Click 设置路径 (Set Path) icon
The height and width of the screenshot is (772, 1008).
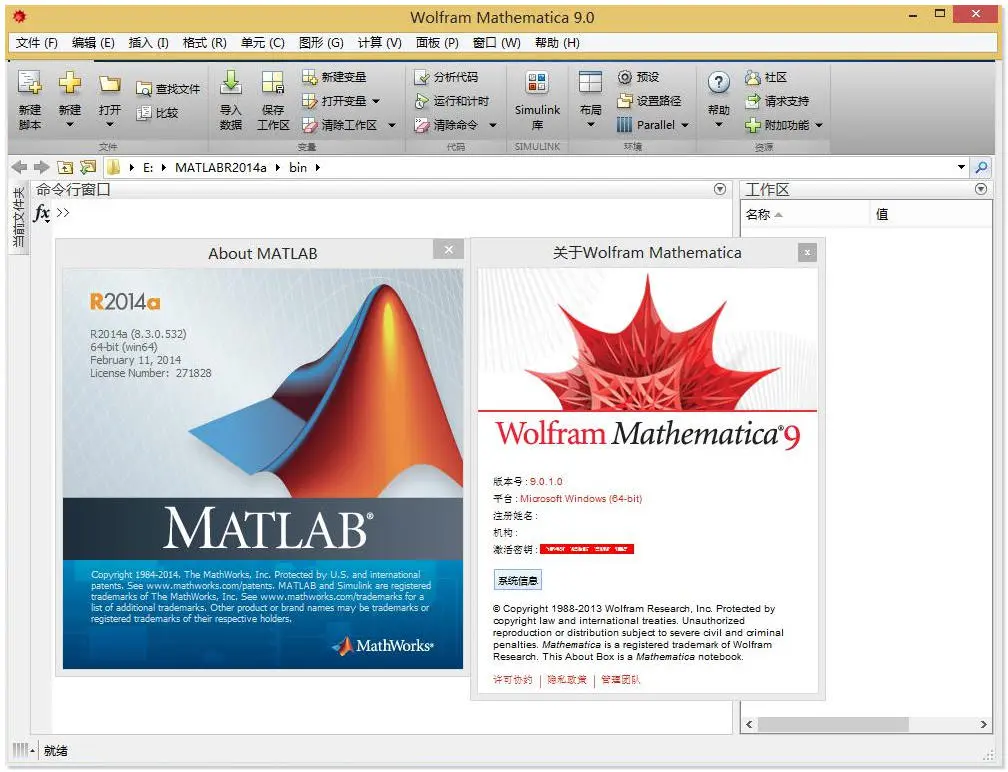(x=624, y=101)
